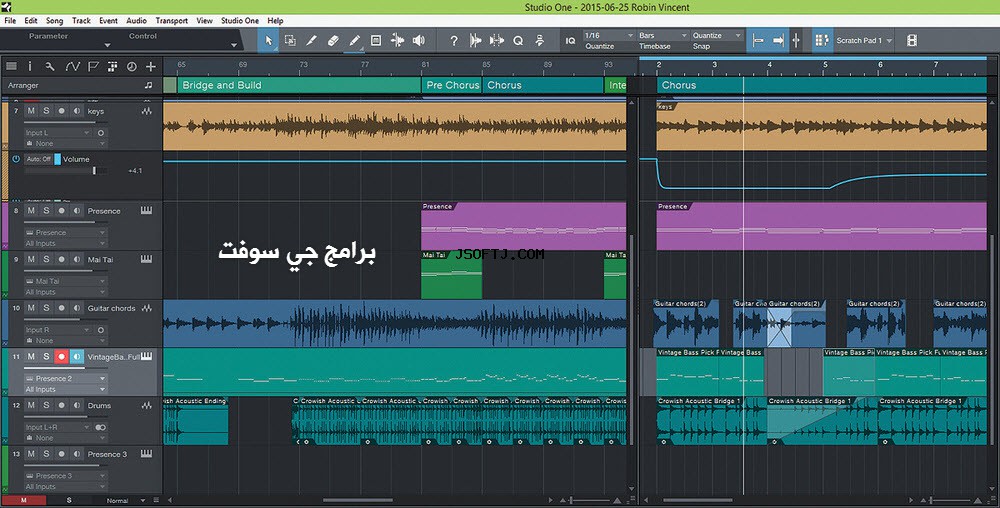Click the keys automation color swatch

[x=57, y=159]
